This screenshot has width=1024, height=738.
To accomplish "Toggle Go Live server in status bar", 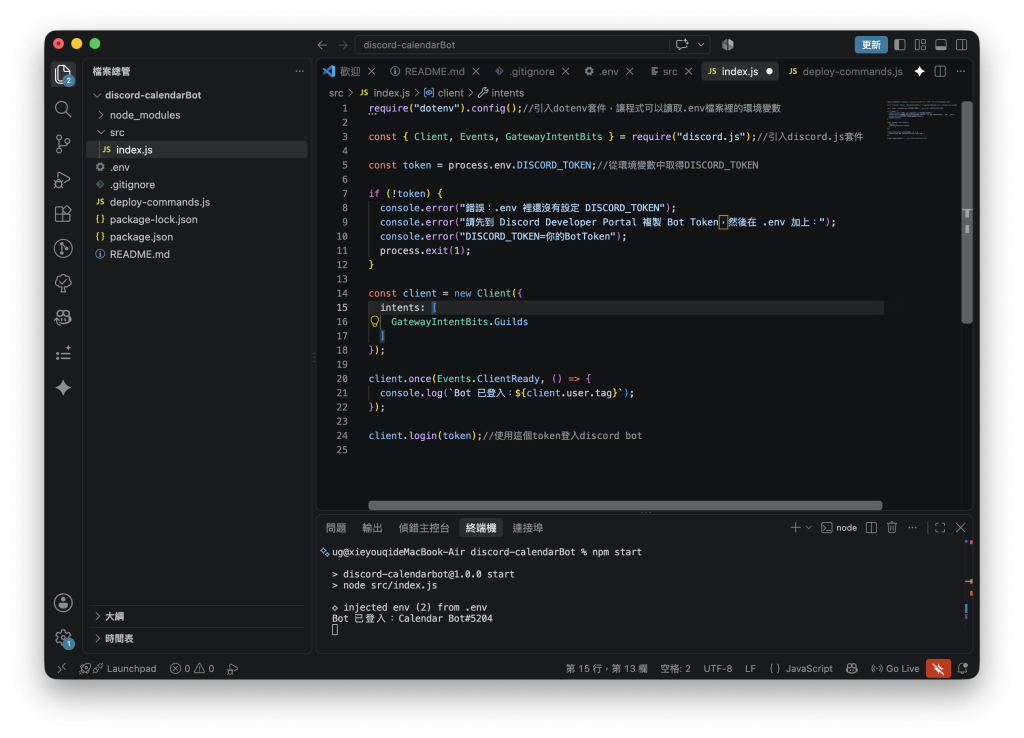I will point(895,668).
